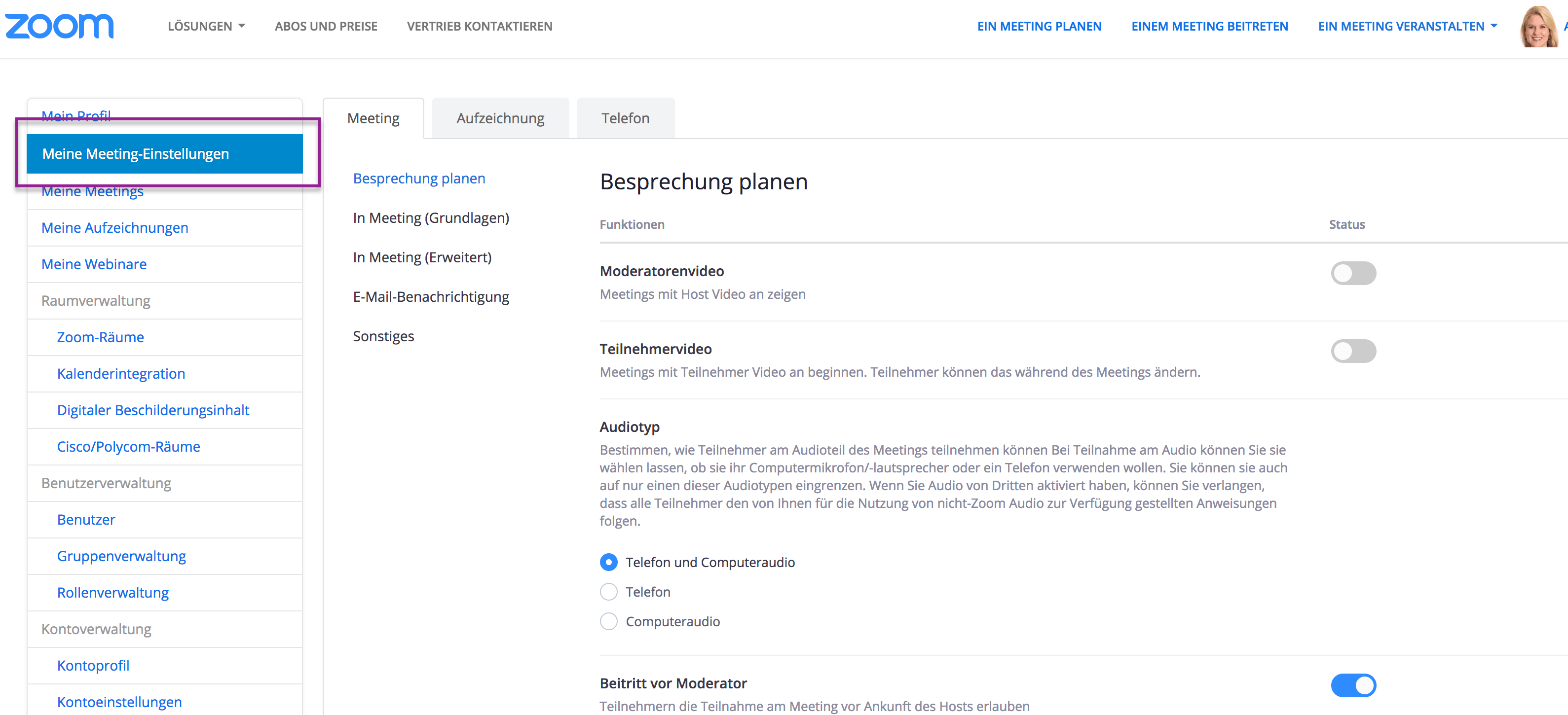Open the Kalenderintegration page
Viewport: 1568px width, 715px height.
120,373
